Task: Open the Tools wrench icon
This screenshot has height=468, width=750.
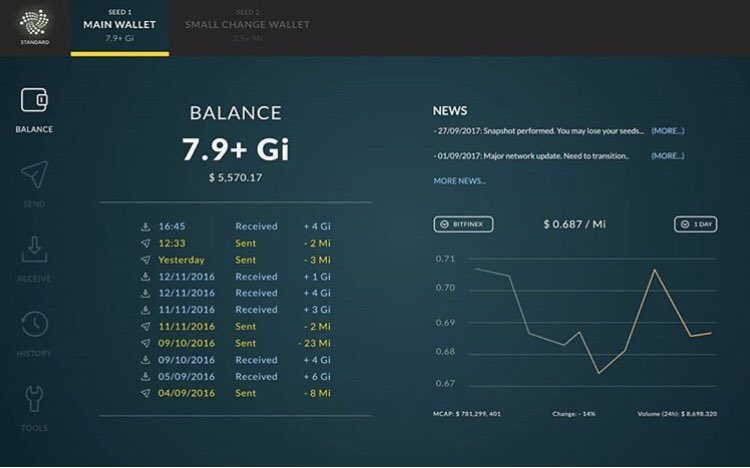Action: [34, 399]
